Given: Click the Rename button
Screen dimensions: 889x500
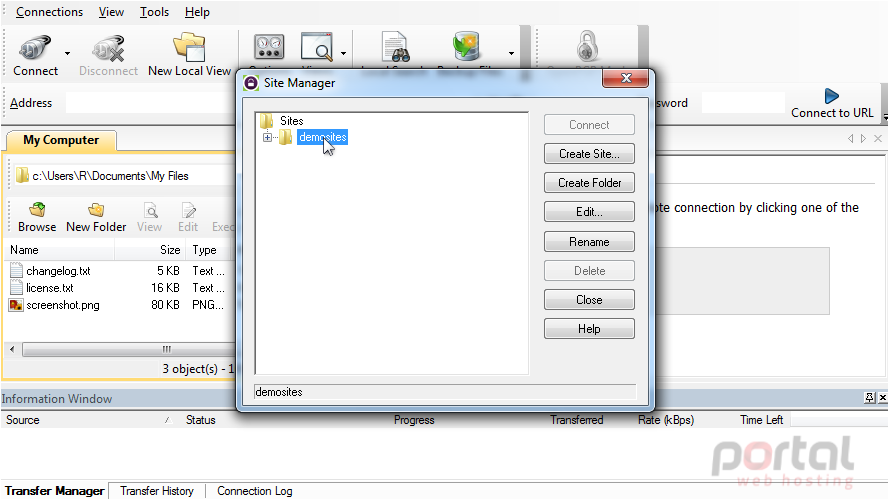Looking at the screenshot, I should tap(589, 241).
